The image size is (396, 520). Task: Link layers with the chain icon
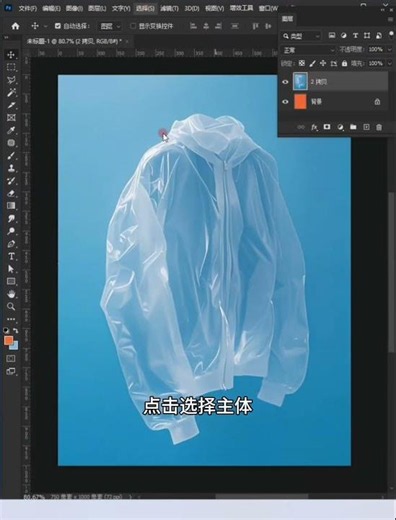coord(301,127)
